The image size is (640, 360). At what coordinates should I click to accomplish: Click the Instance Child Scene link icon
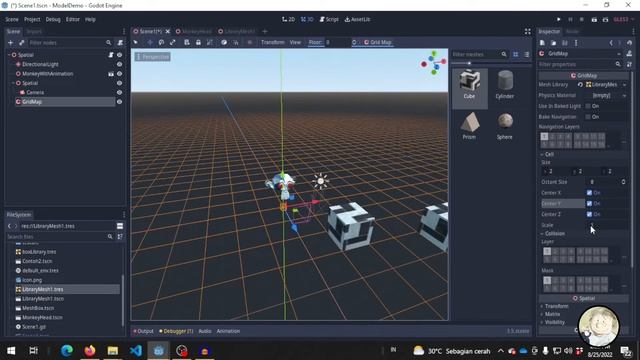point(21,42)
